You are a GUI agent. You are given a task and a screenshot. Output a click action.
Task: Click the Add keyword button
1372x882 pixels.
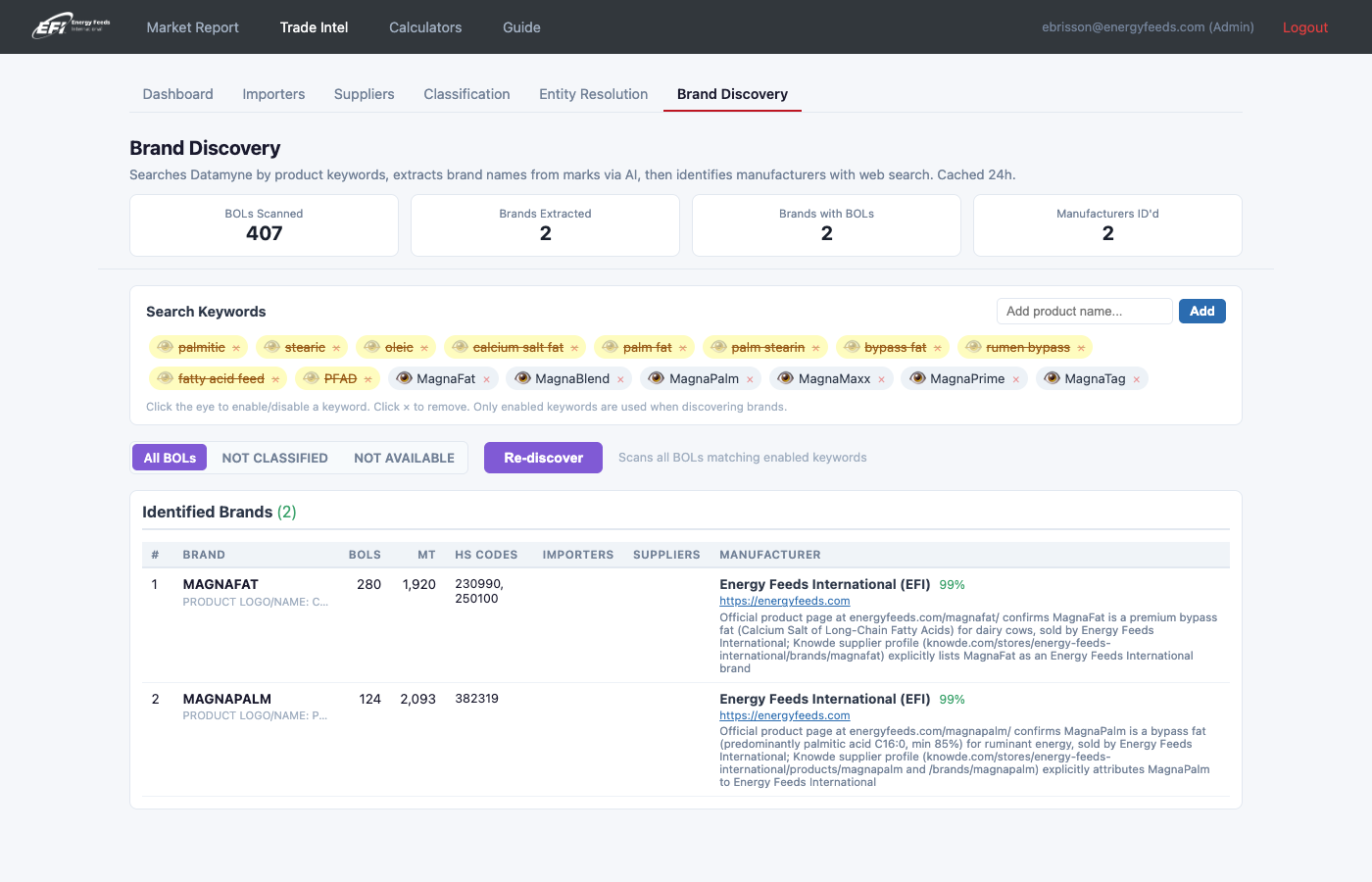(1201, 311)
